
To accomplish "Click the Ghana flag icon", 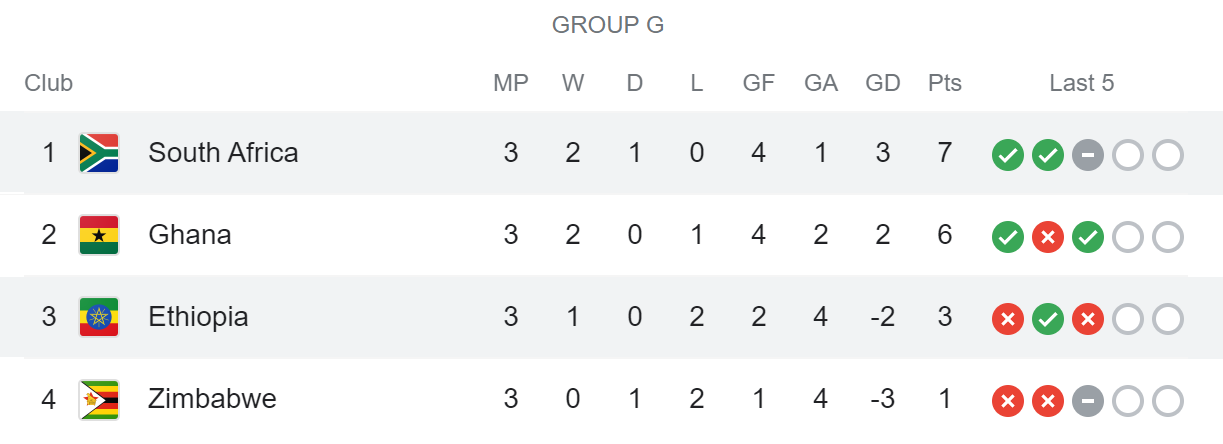I will point(99,235).
